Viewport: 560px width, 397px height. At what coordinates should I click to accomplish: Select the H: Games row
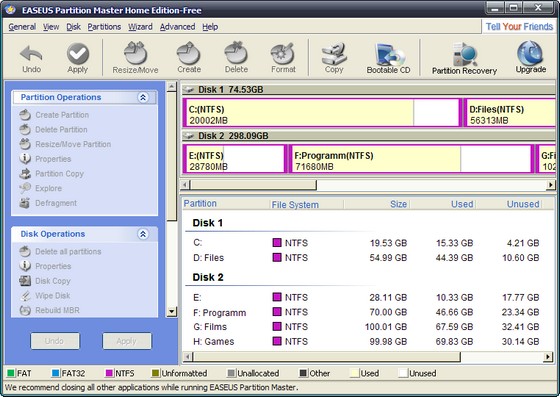coord(366,341)
